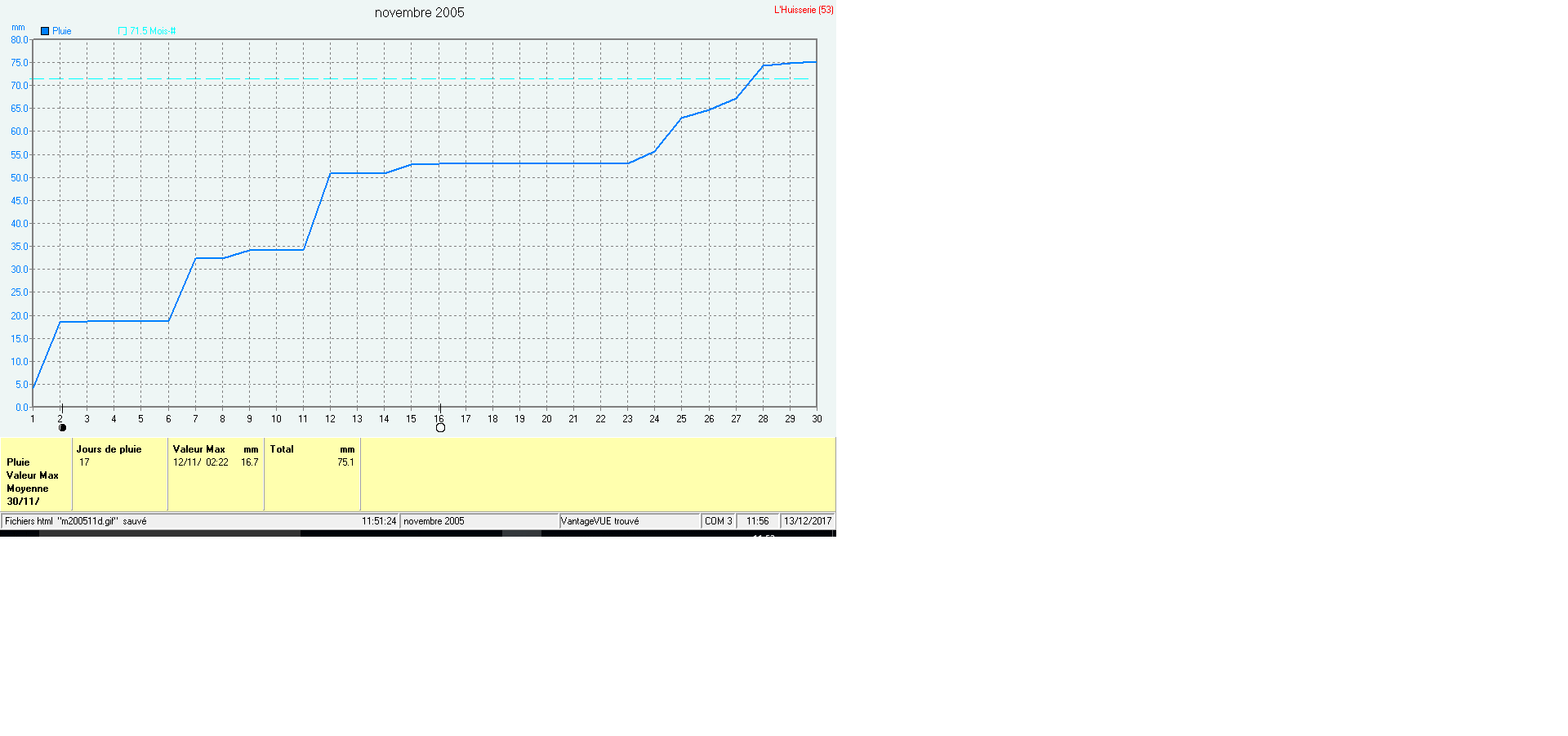Click day 23 on the x-axis
Screen dimensions: 1568x736
(627, 418)
